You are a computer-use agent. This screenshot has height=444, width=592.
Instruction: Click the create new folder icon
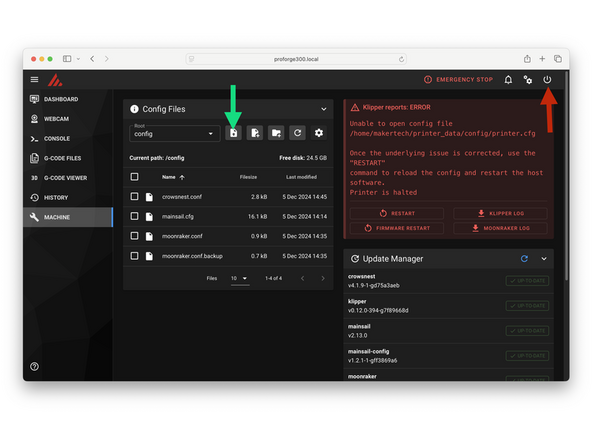(276, 133)
